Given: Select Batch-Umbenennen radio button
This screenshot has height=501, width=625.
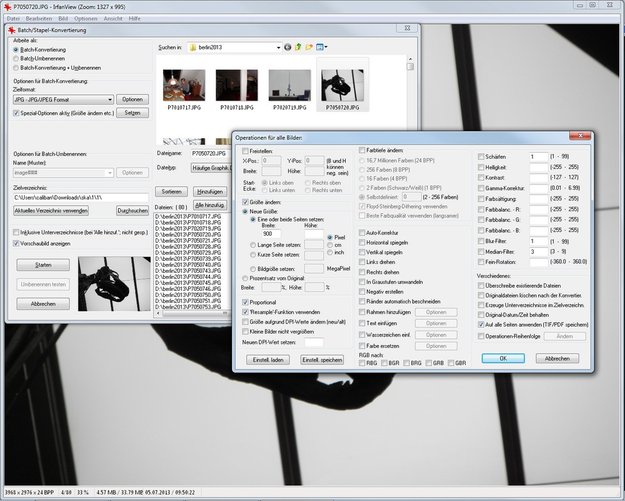Looking at the screenshot, I should [x=16, y=59].
